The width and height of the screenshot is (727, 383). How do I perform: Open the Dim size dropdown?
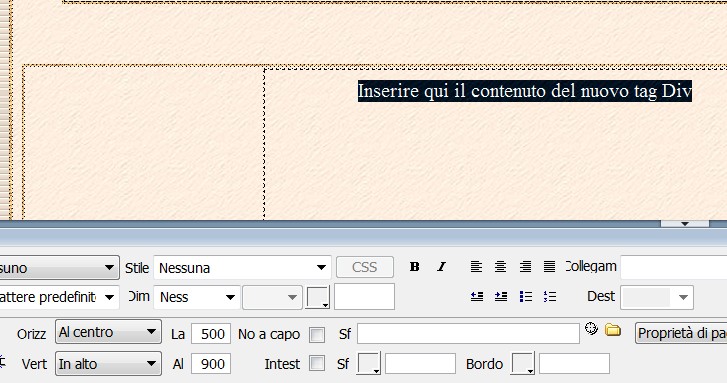197,297
